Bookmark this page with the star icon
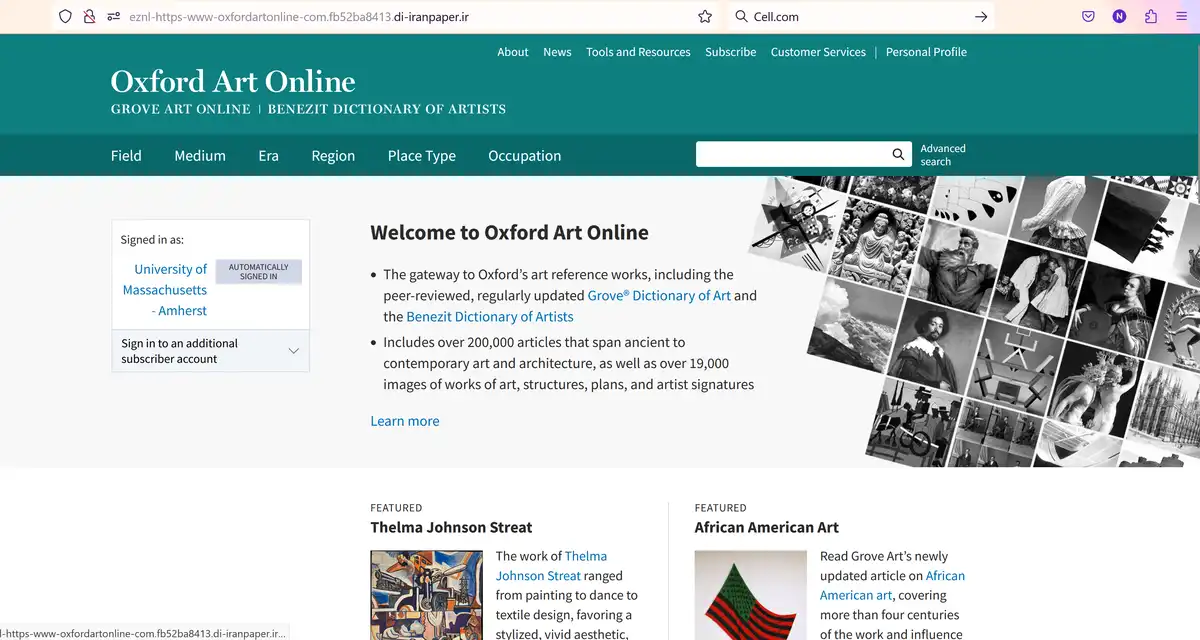1200x640 pixels. tap(705, 16)
